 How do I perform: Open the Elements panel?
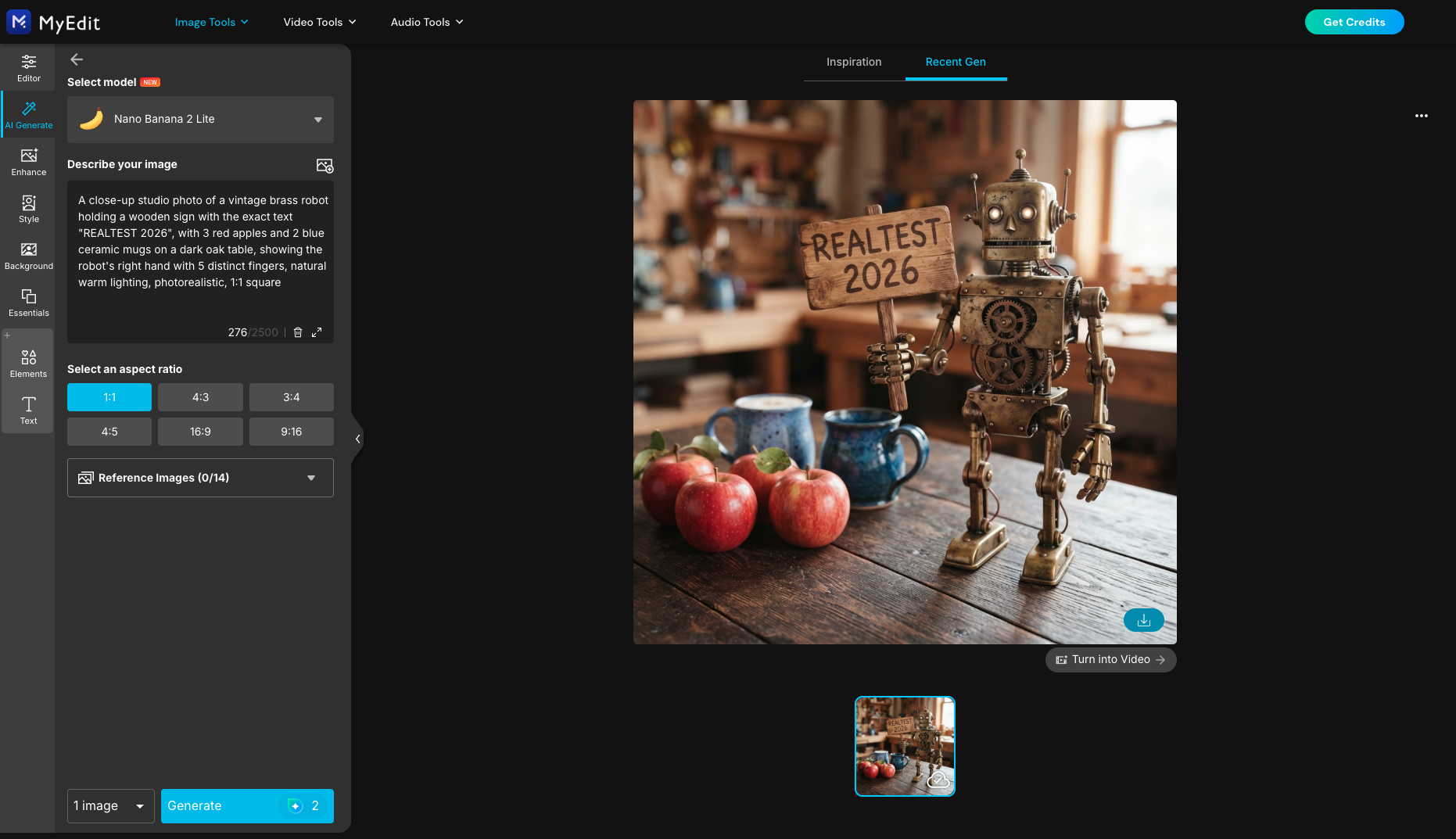tap(29, 364)
